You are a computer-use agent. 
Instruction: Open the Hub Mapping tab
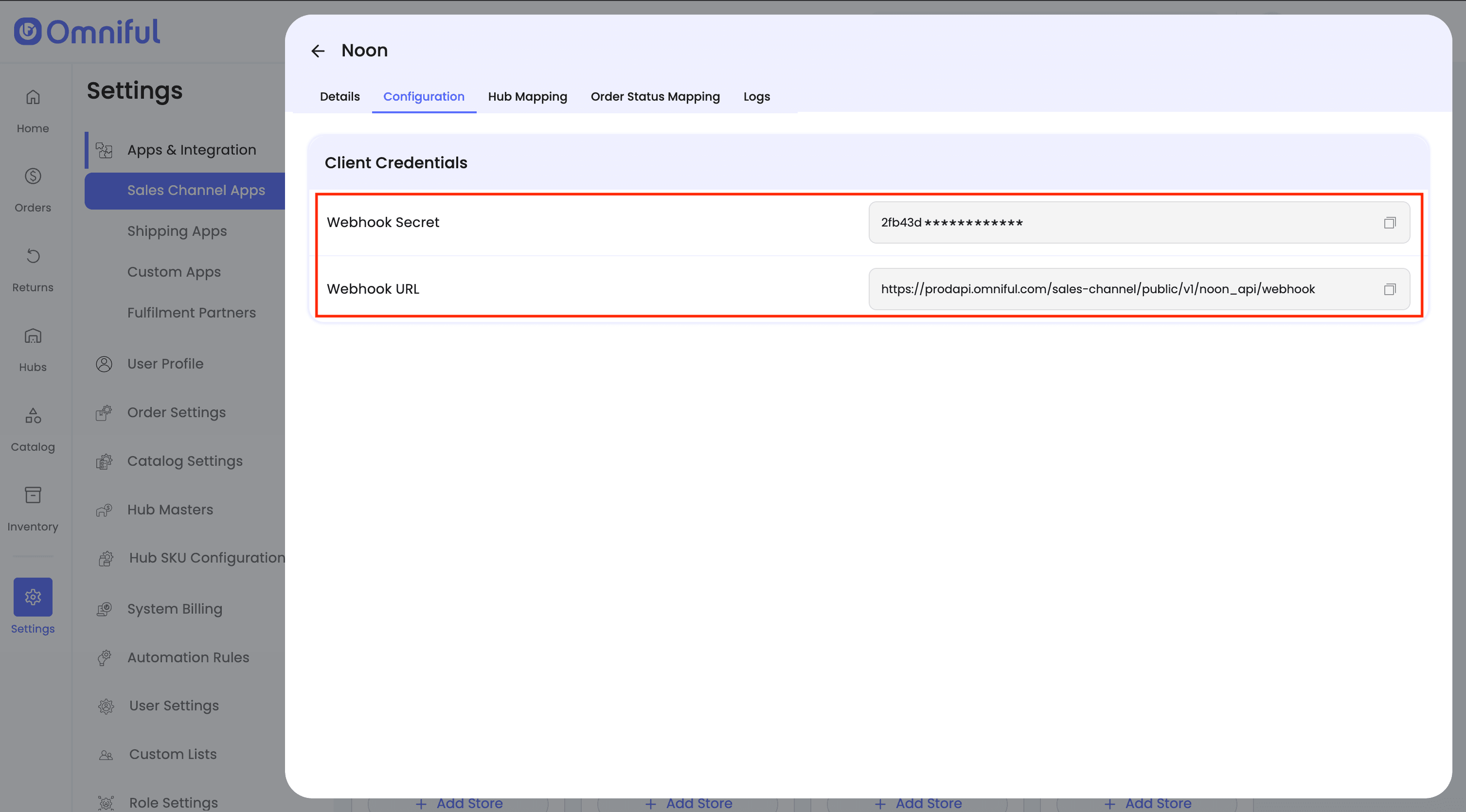click(x=528, y=97)
